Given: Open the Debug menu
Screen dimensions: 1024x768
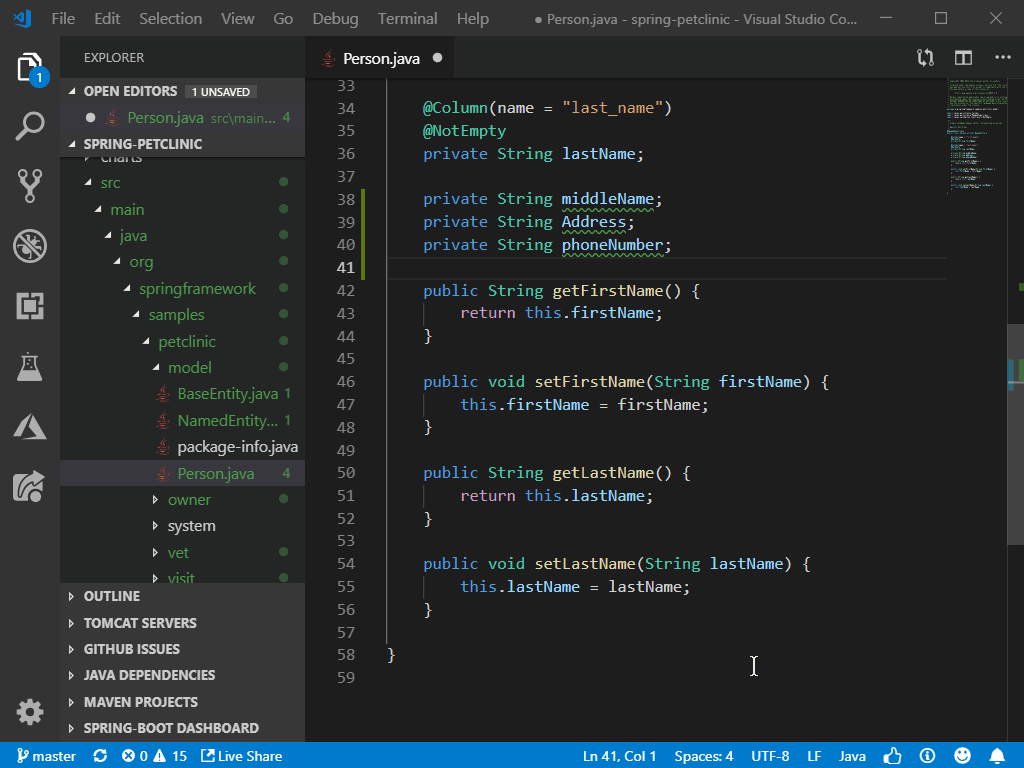Looking at the screenshot, I should tap(335, 18).
